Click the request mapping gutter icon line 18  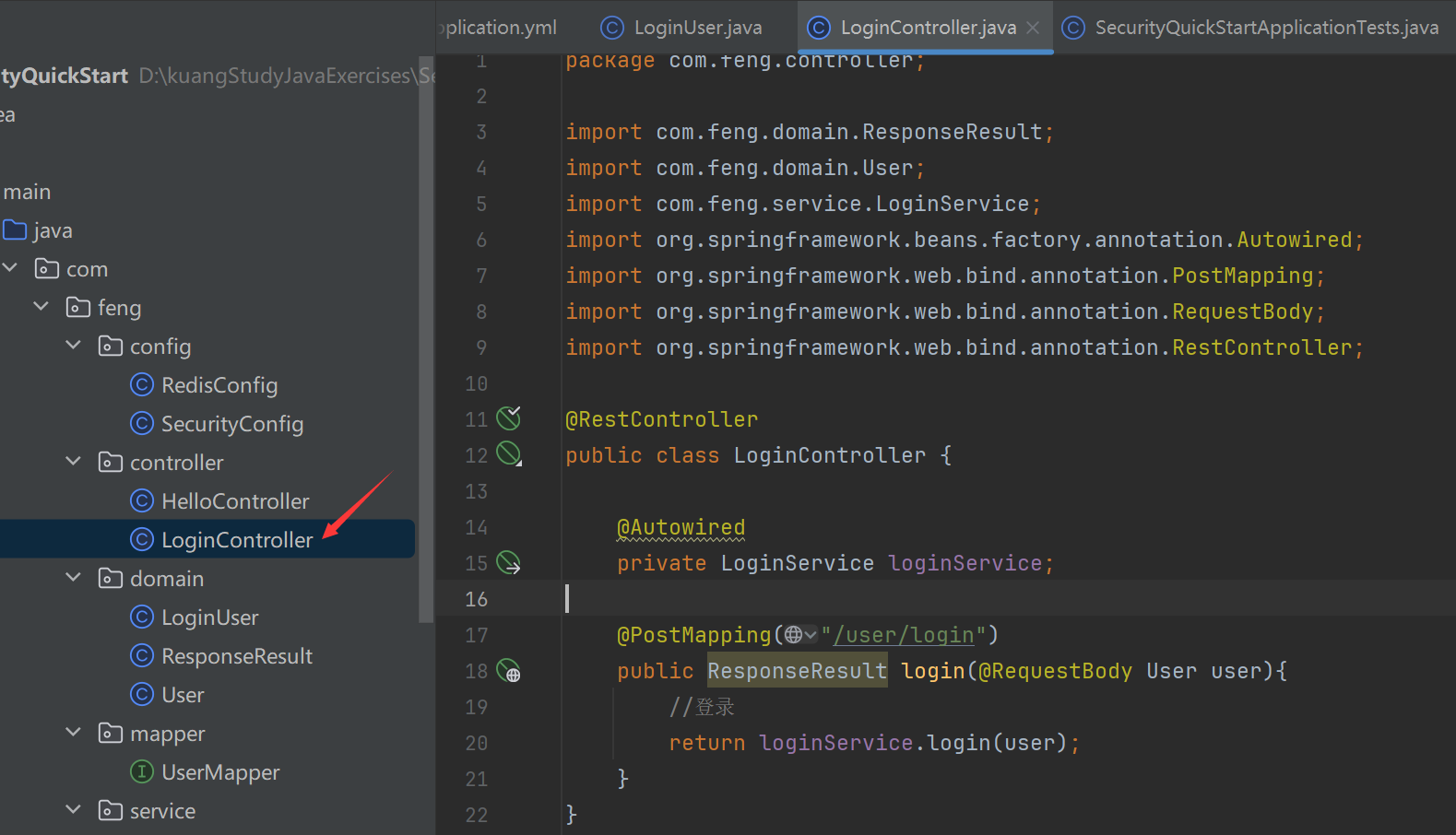[509, 671]
